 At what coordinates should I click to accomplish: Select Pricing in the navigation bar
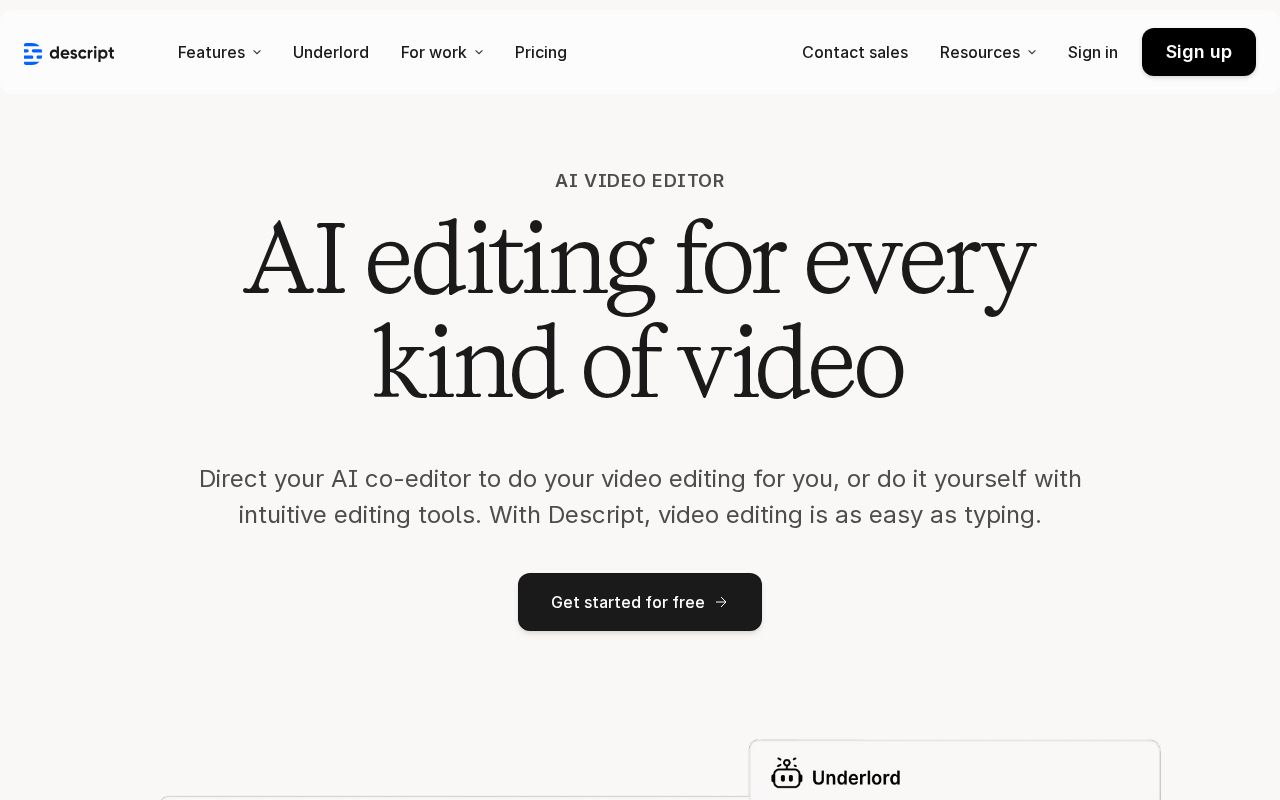tap(541, 52)
